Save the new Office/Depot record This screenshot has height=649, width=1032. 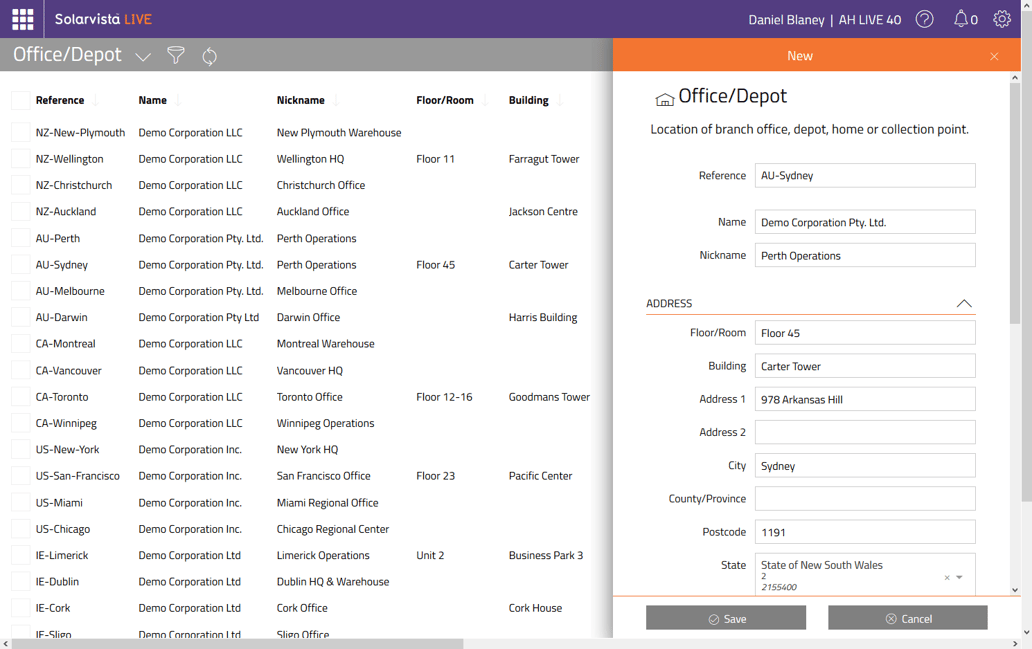[x=726, y=619]
